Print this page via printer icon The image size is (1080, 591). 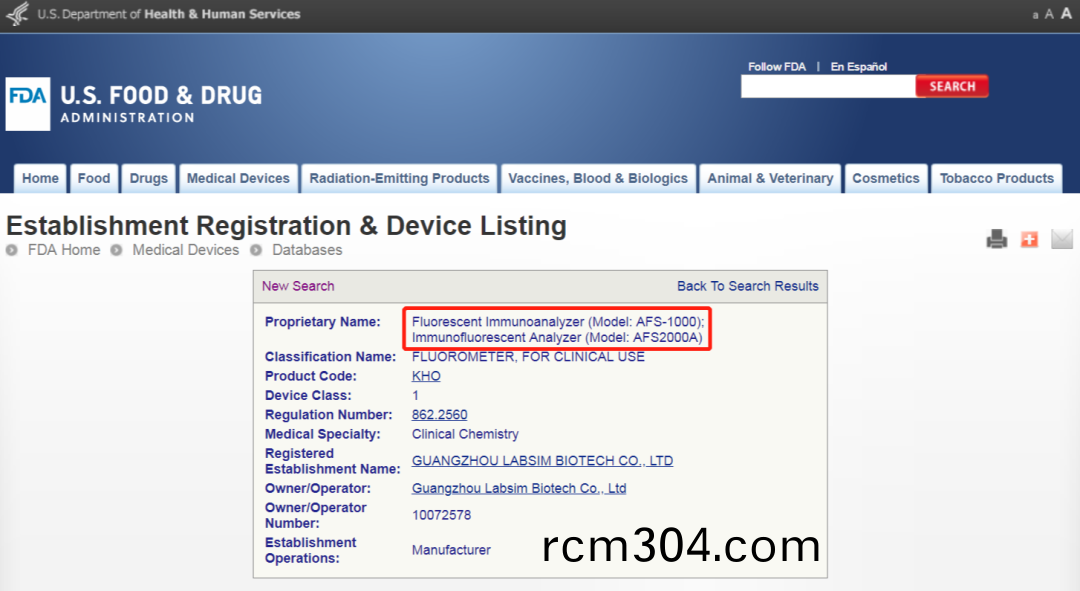coord(997,239)
